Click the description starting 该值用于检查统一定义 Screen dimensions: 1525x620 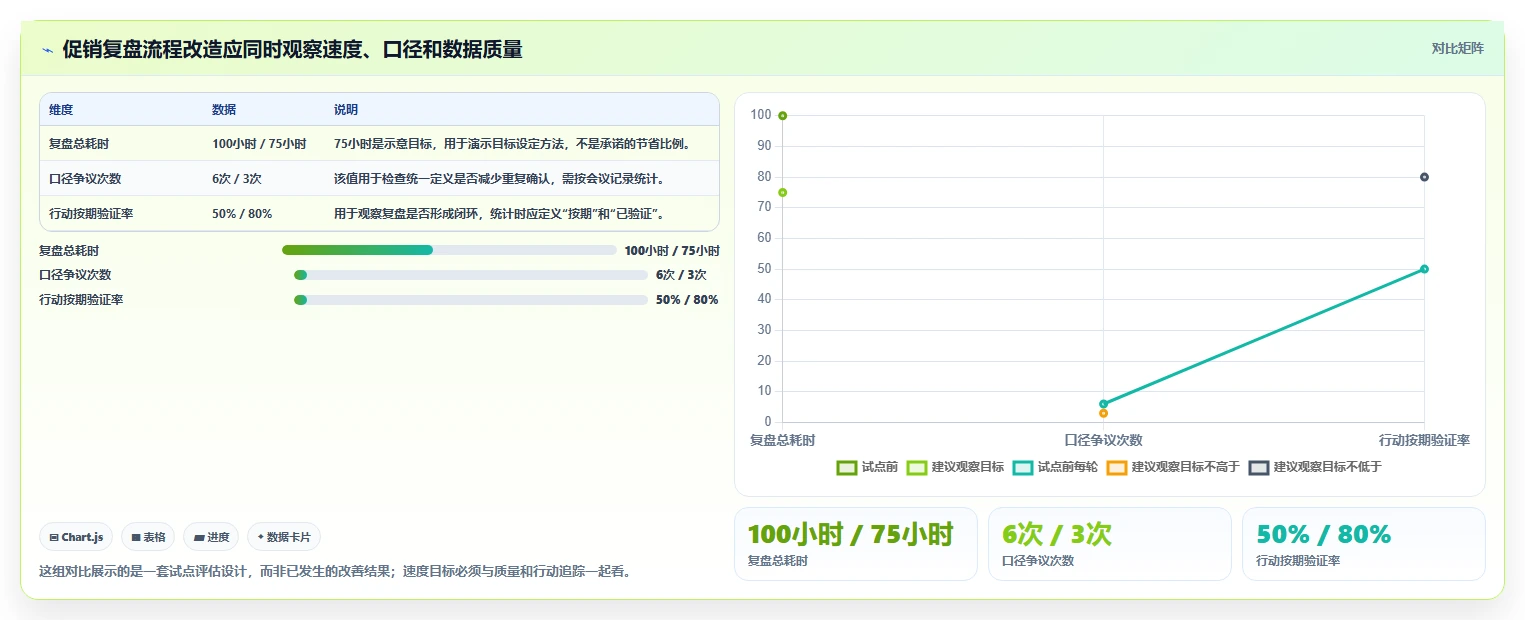click(499, 179)
